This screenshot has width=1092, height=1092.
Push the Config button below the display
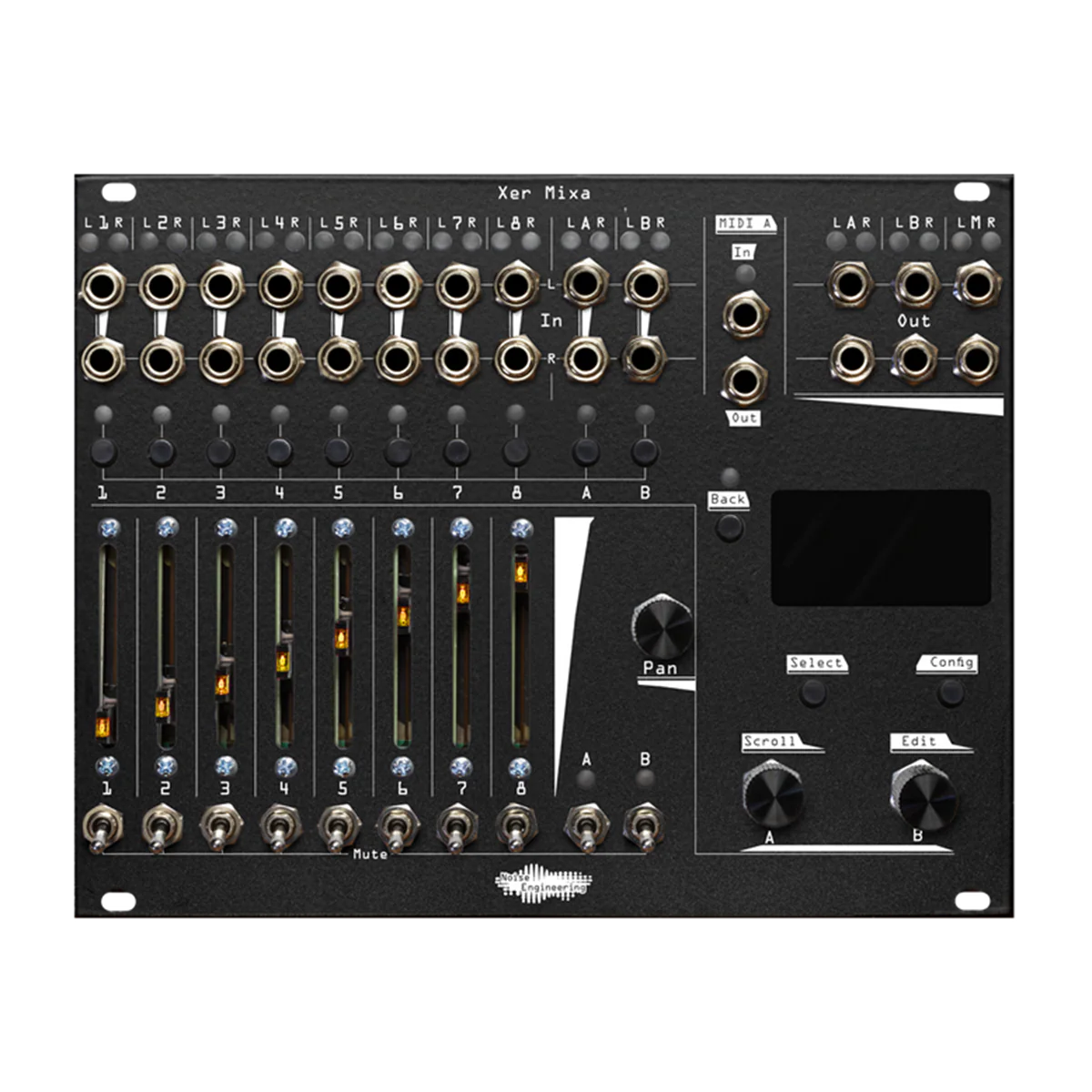pyautogui.click(x=950, y=693)
